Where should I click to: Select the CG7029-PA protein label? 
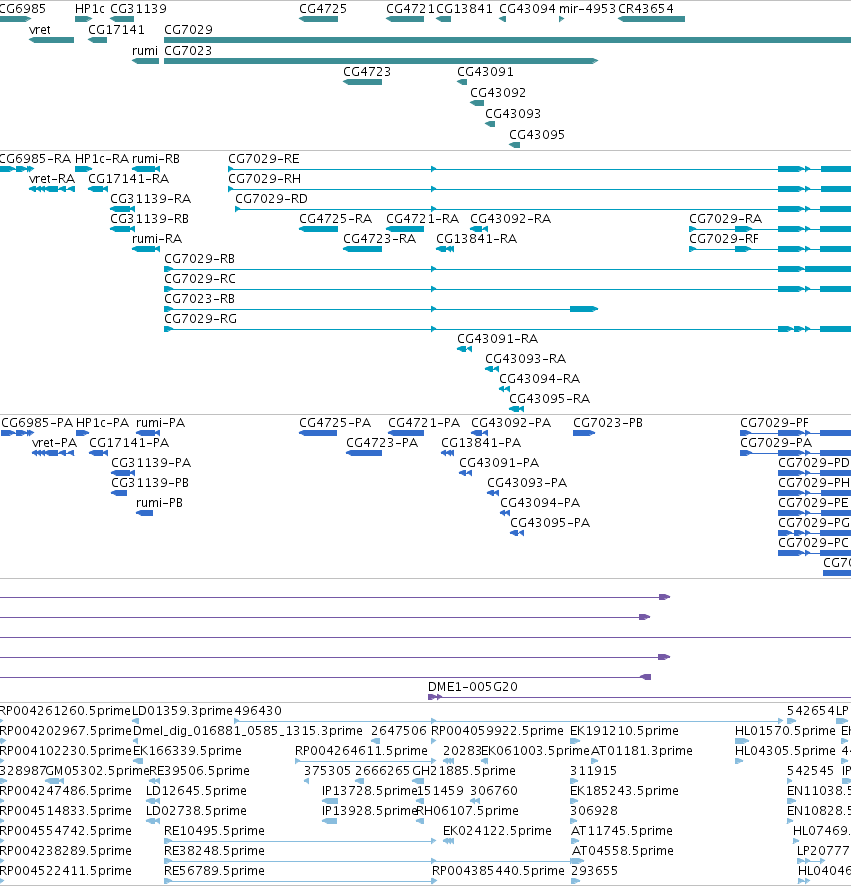coord(776,442)
